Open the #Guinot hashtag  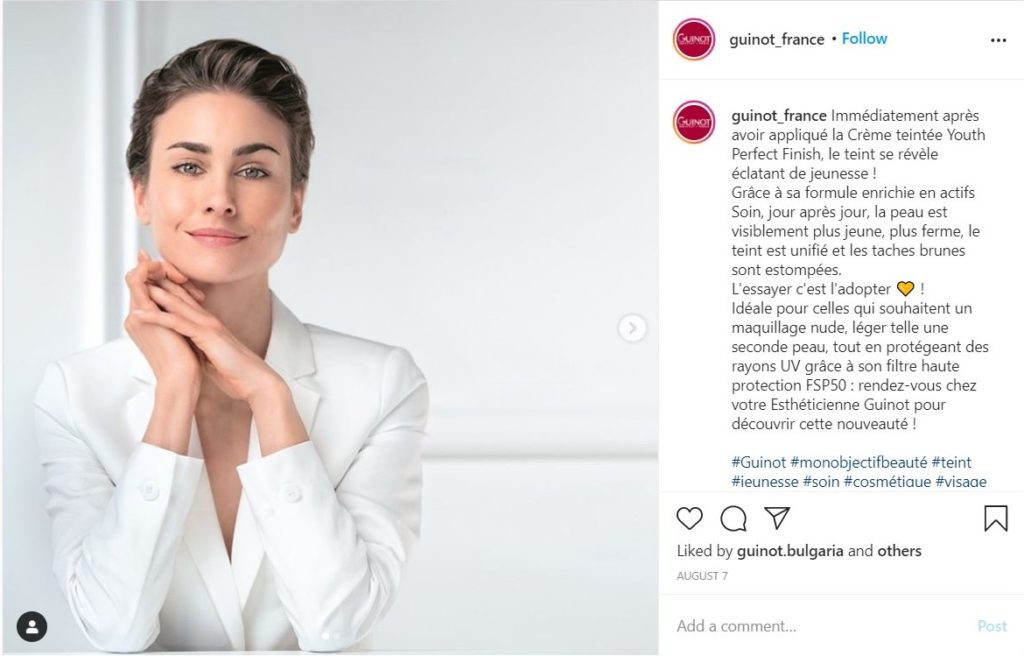coord(758,462)
